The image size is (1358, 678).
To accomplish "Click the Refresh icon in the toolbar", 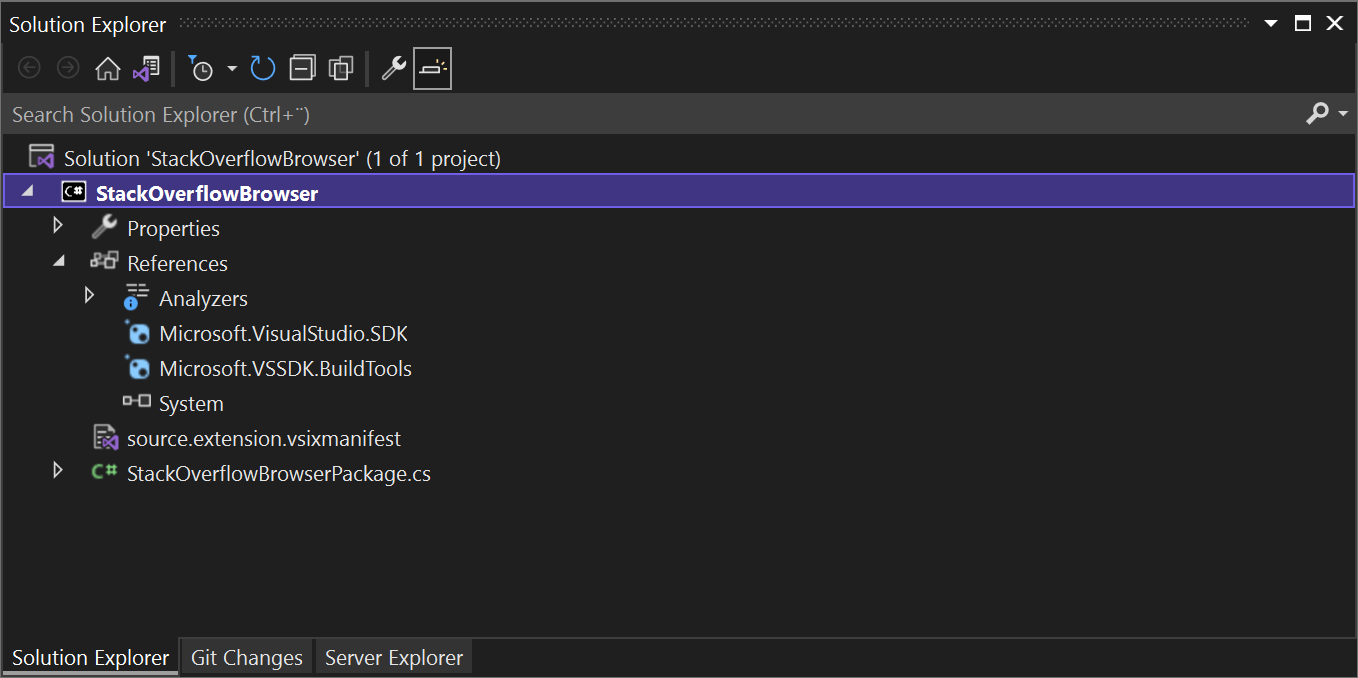I will point(262,68).
